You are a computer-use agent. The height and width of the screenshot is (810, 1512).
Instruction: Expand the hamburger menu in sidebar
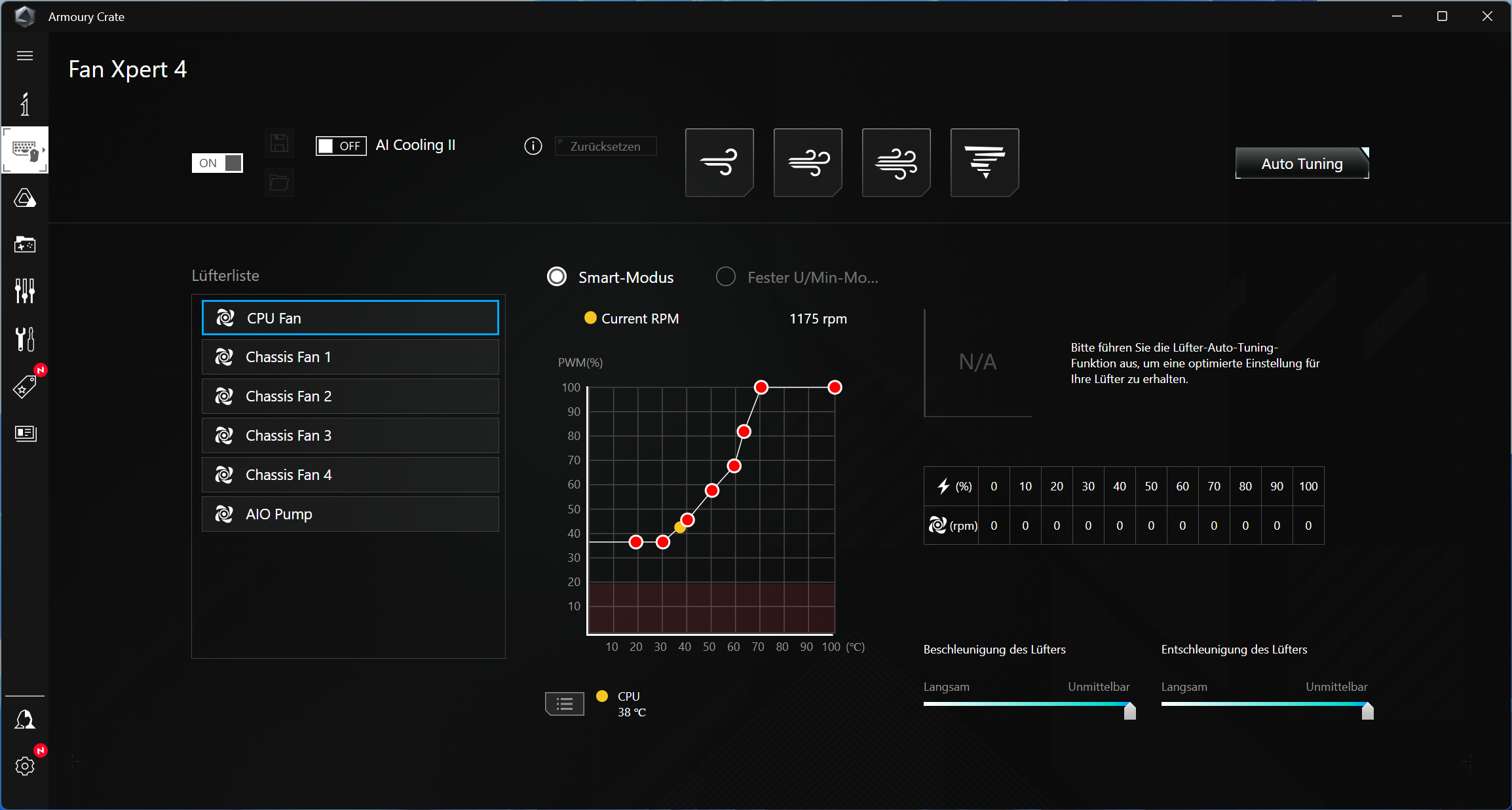click(25, 56)
